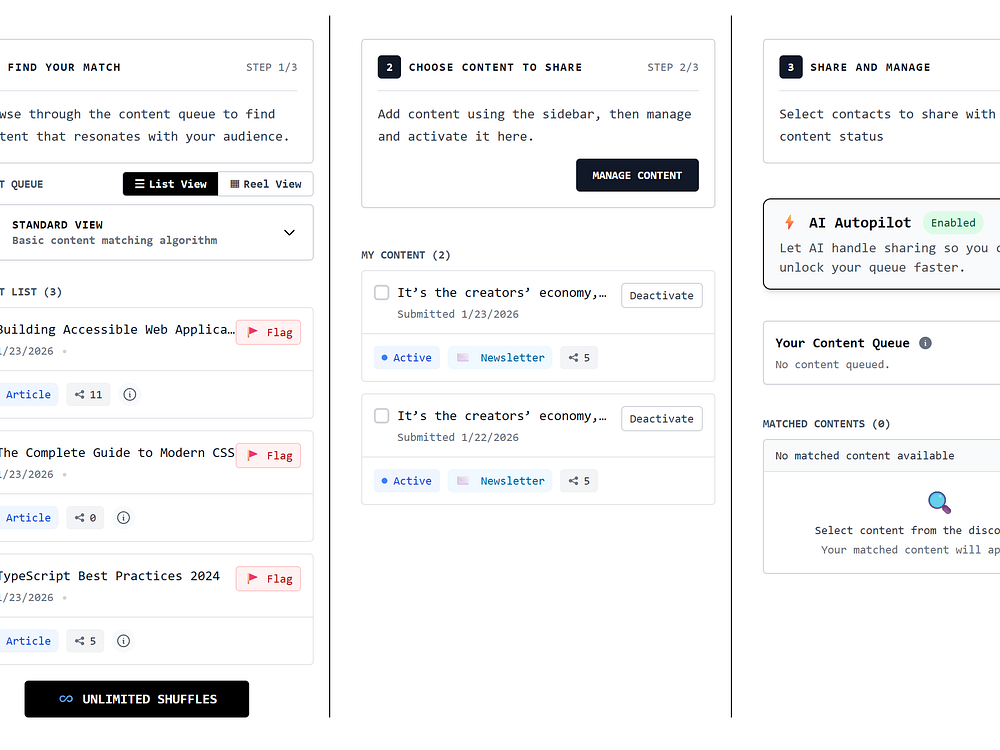Screen dimensions: 1000x750
Task: Check the box for content submitted 1/23/2026
Action: pyautogui.click(x=381, y=293)
